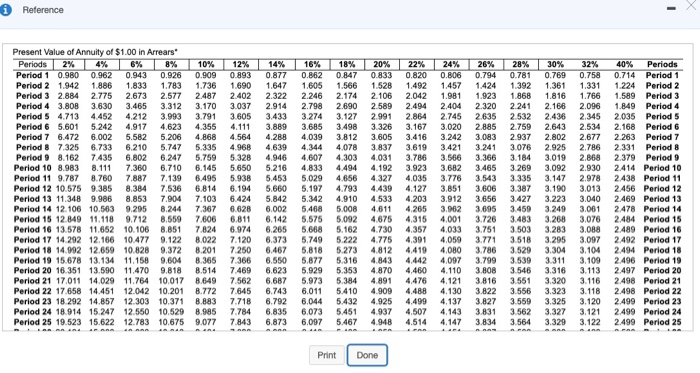
Task: Click value 2.096 in Period 4 row
Action: click(x=590, y=106)
